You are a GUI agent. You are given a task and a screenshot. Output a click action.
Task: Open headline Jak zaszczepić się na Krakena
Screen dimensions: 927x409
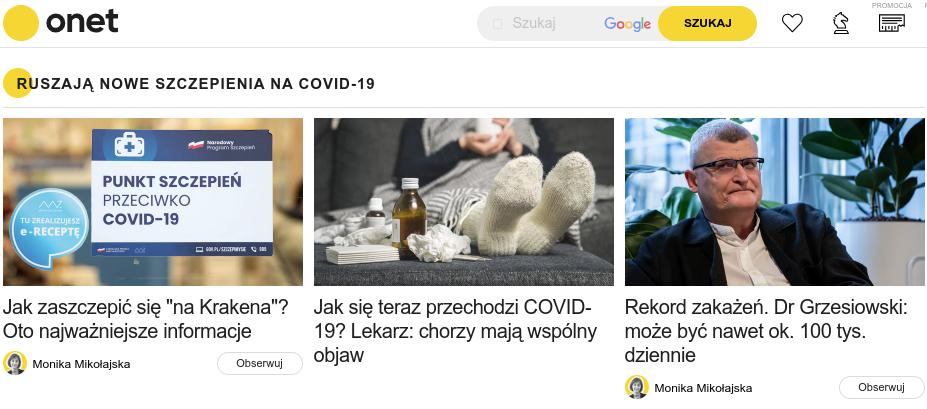pyautogui.click(x=145, y=319)
